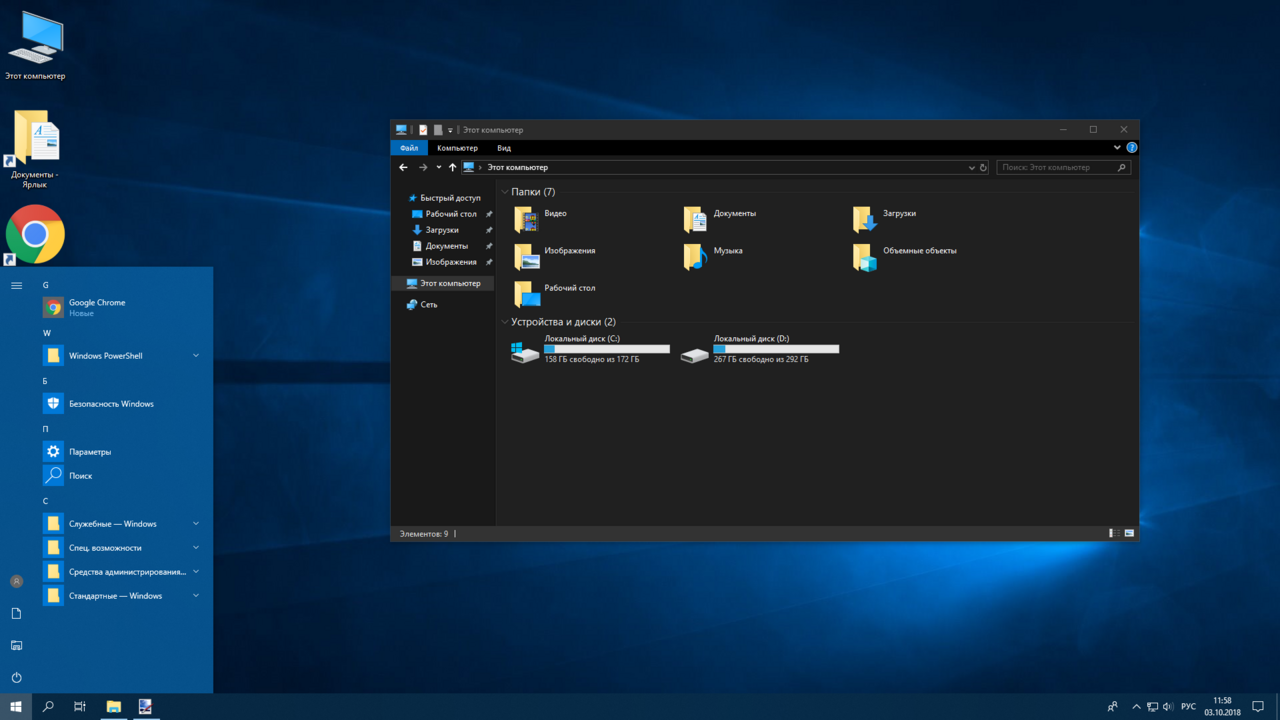Viewport: 1280px width, 720px height.
Task: Open File Explorer taskbar button
Action: (114, 707)
